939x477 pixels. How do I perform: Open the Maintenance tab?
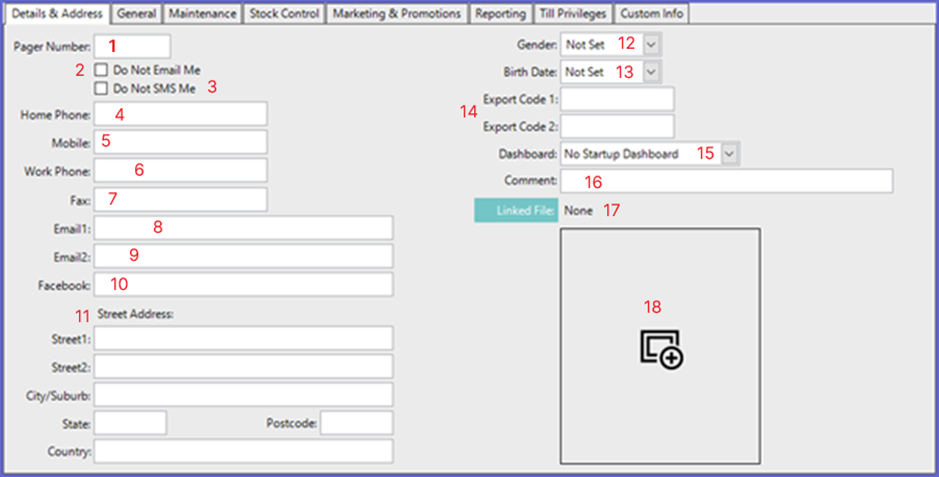click(202, 14)
